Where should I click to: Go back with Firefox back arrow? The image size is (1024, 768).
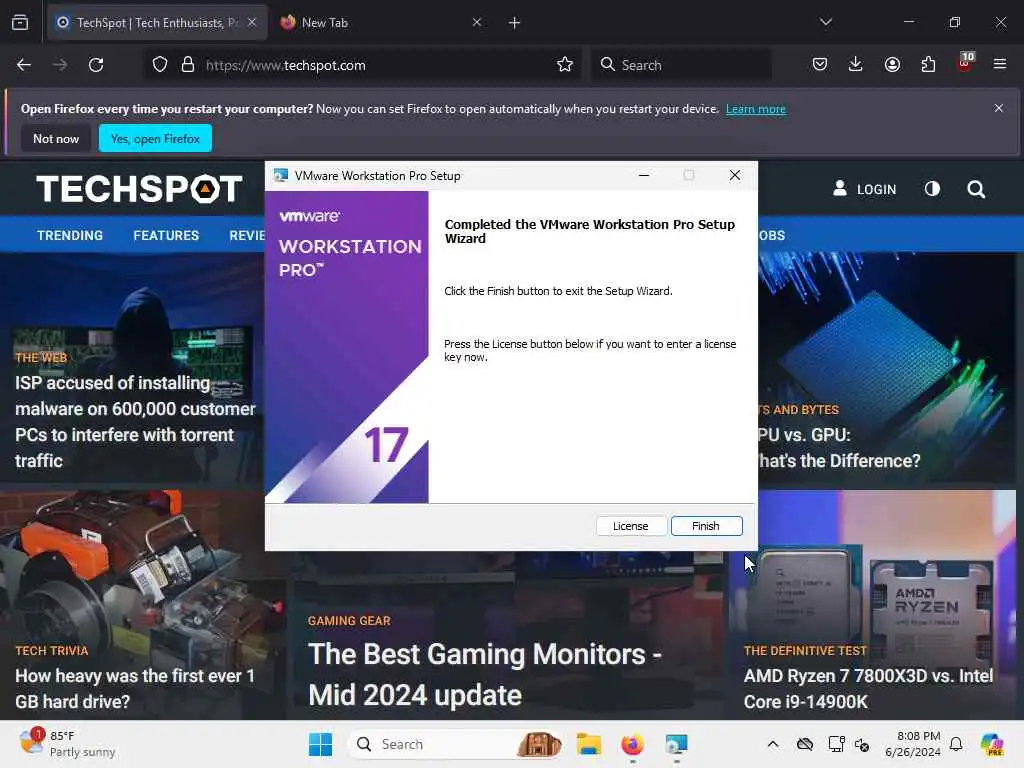click(x=24, y=65)
